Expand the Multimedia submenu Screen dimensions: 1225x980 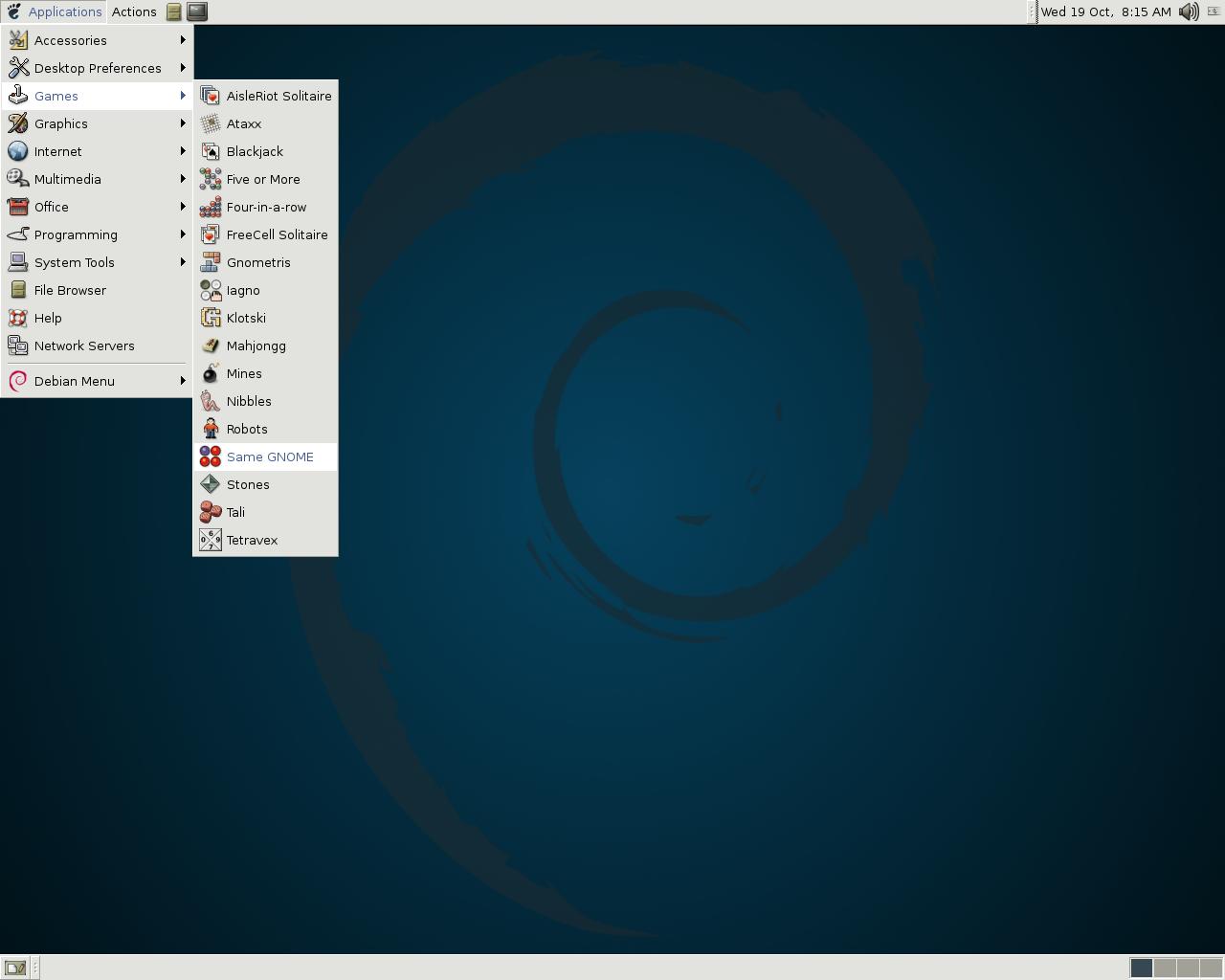[x=97, y=179]
